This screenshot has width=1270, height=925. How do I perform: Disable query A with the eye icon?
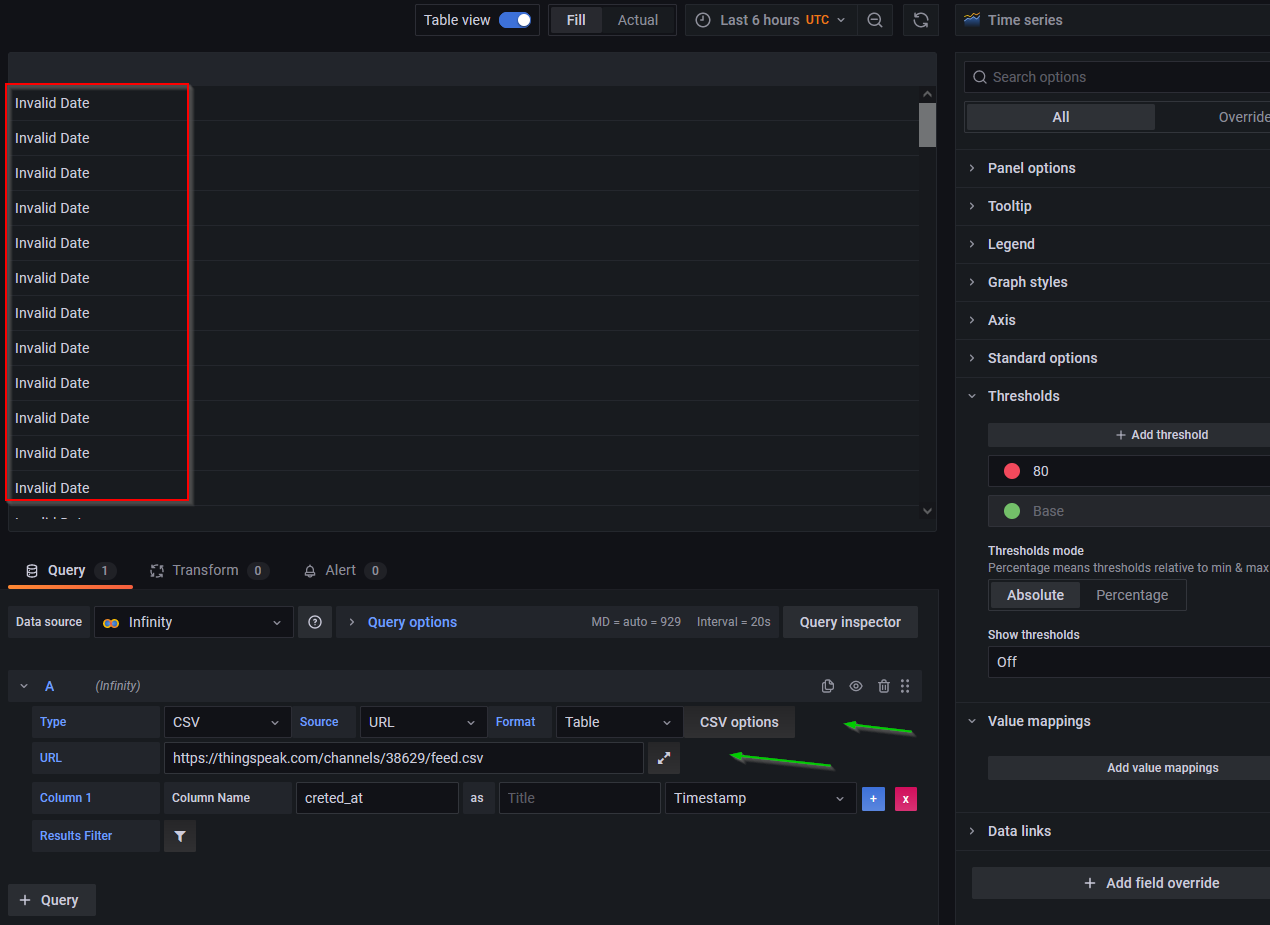point(855,686)
